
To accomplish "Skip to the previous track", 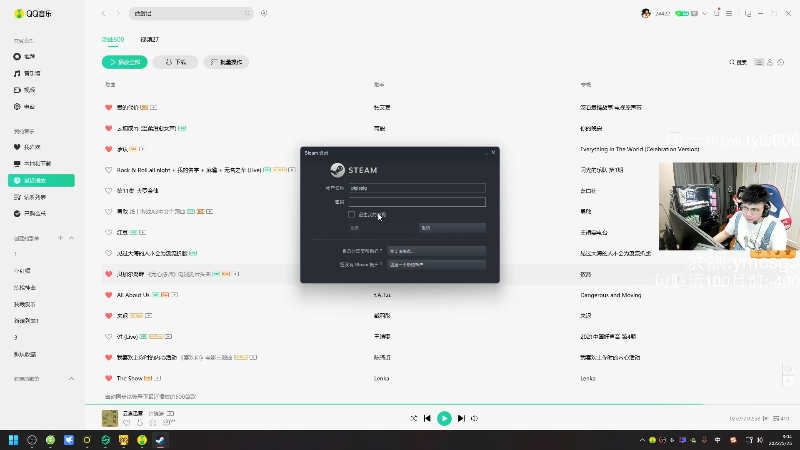I will (x=428, y=418).
